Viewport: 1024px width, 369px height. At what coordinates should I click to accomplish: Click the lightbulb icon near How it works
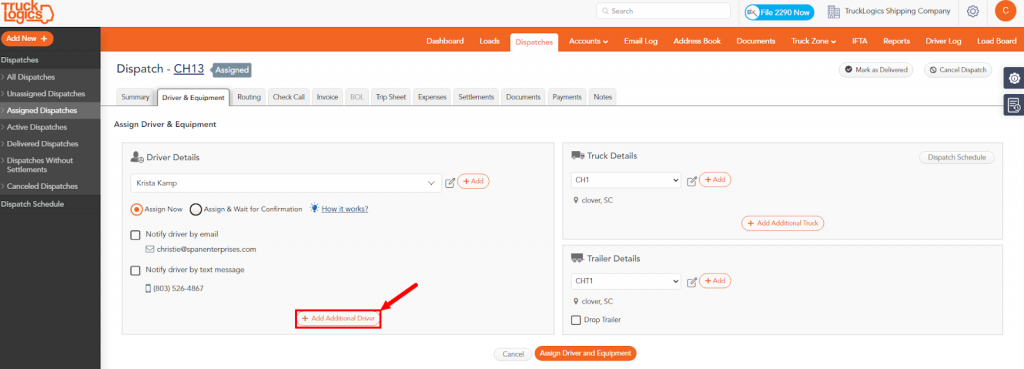click(314, 208)
